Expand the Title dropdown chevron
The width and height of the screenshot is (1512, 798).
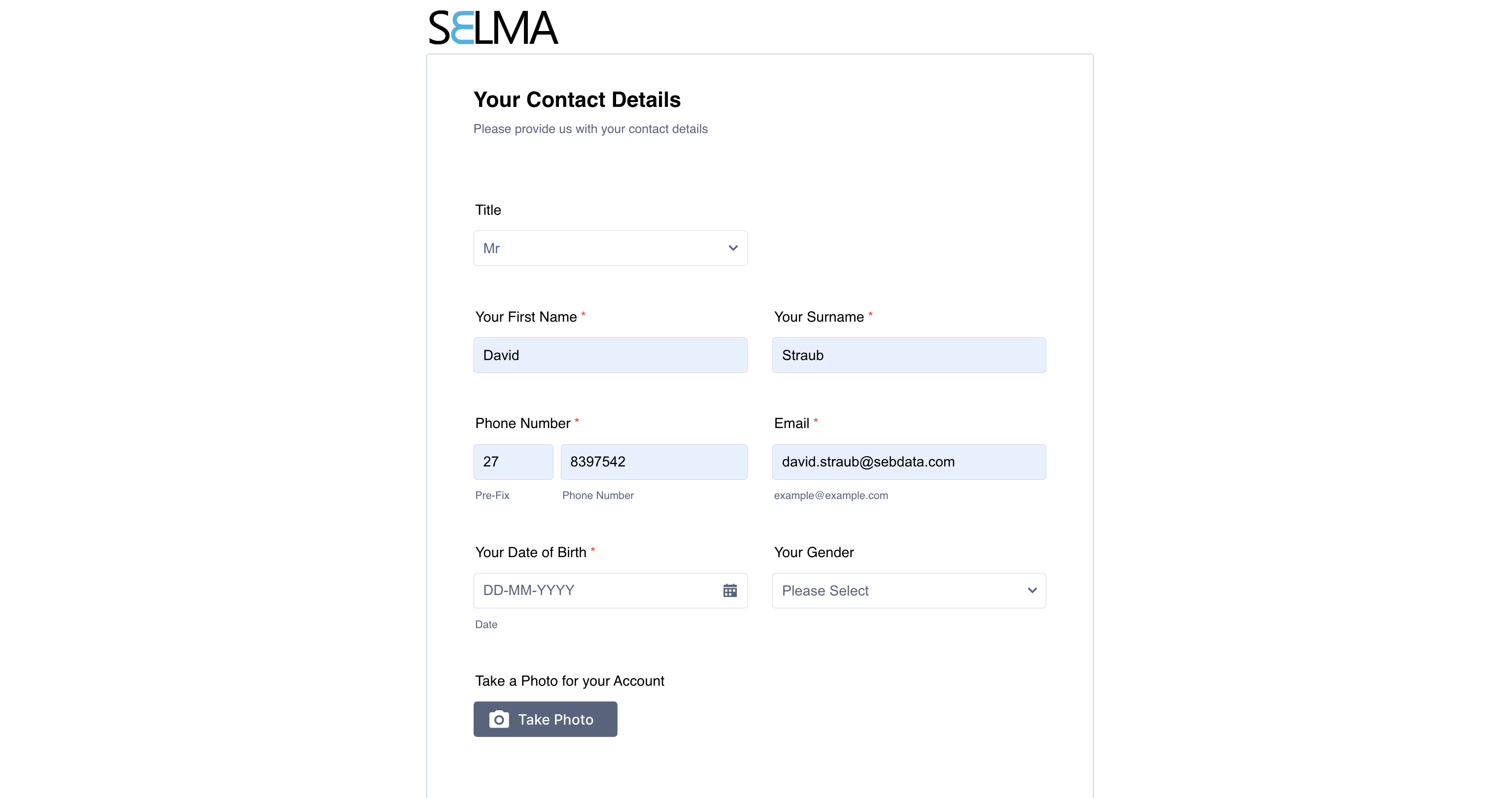point(732,248)
